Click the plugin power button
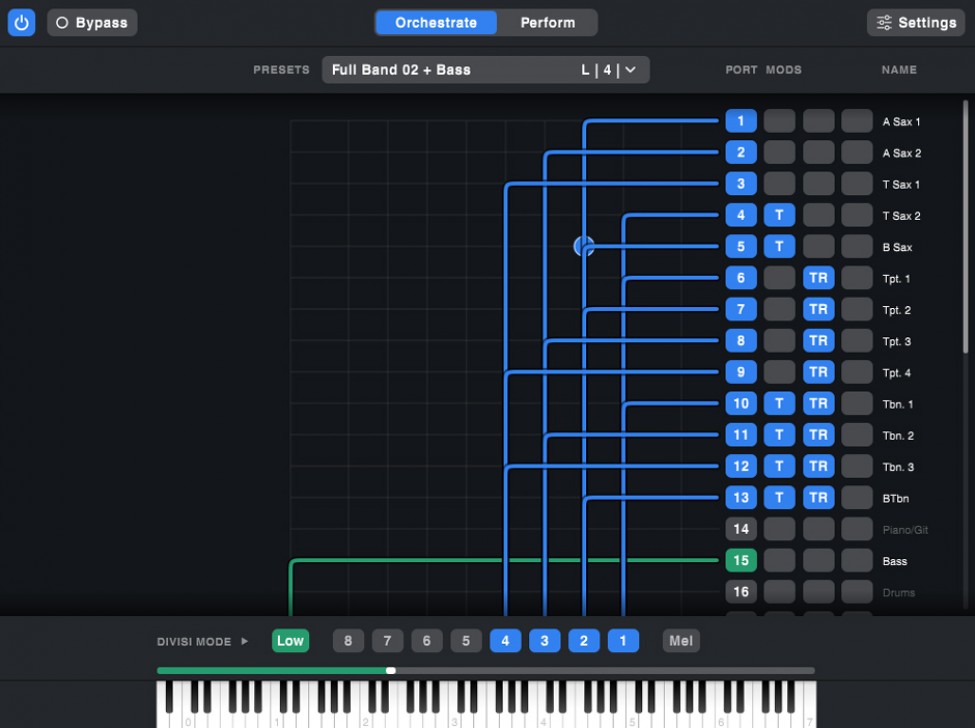The height and width of the screenshot is (728, 975). click(21, 22)
